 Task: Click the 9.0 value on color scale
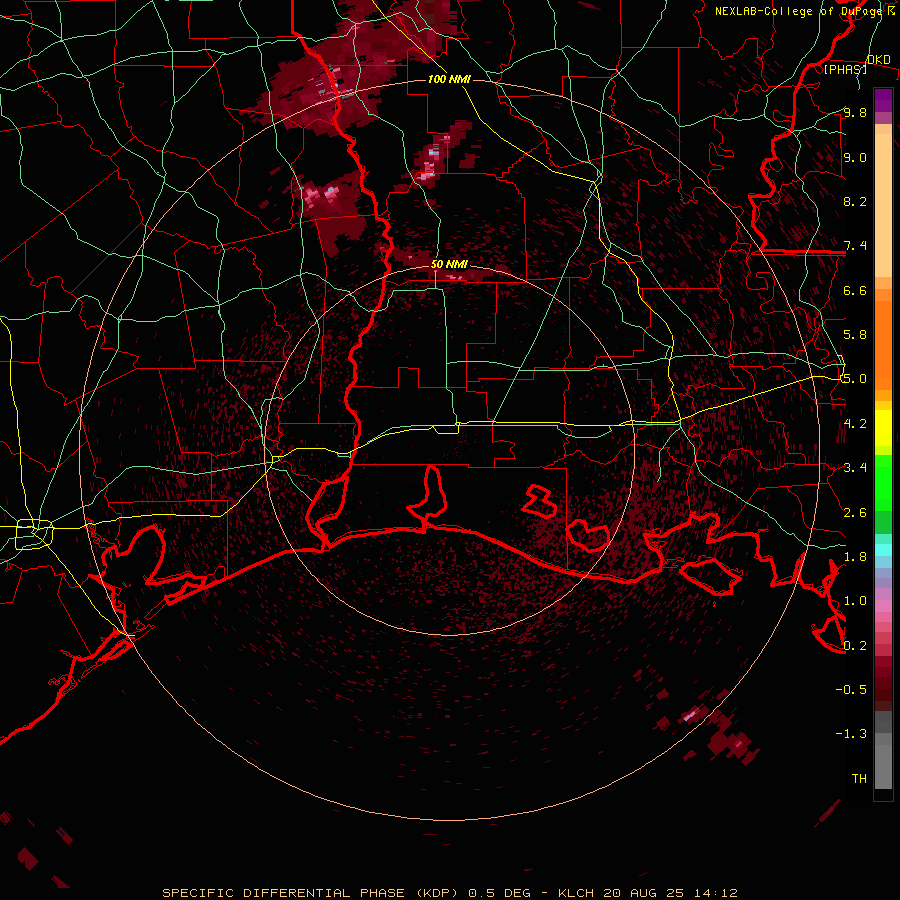coord(855,157)
